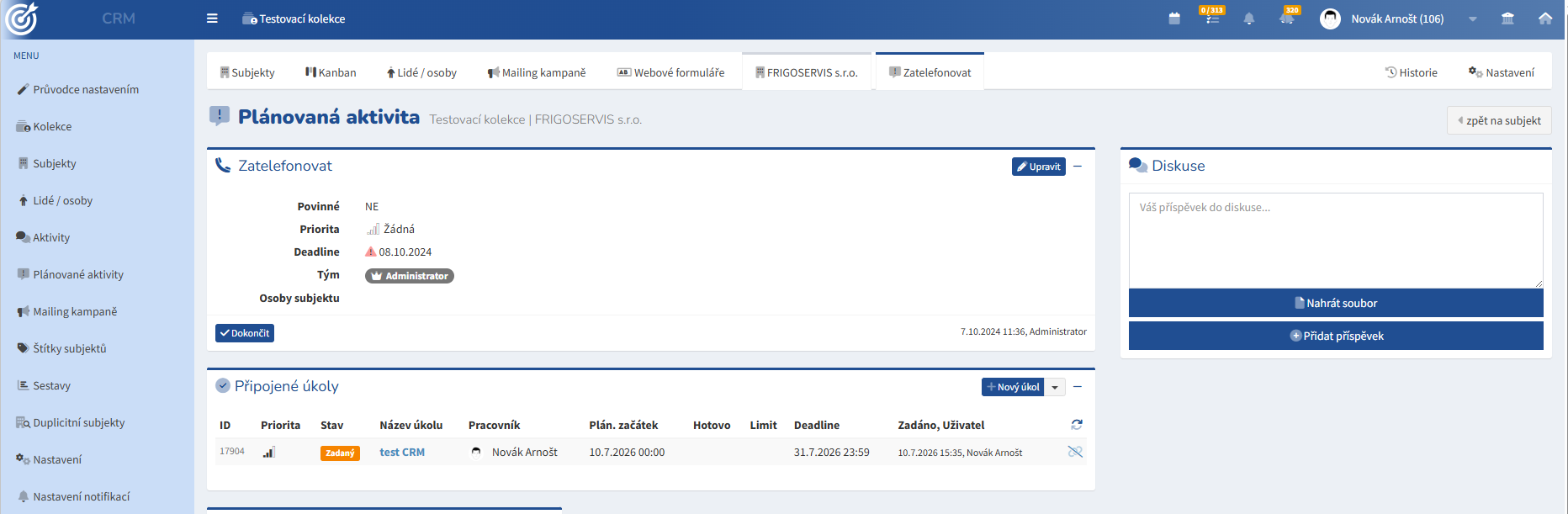The image size is (1568, 514).
Task: Unlink task test CRM with broken-link icon
Action: point(1075,452)
